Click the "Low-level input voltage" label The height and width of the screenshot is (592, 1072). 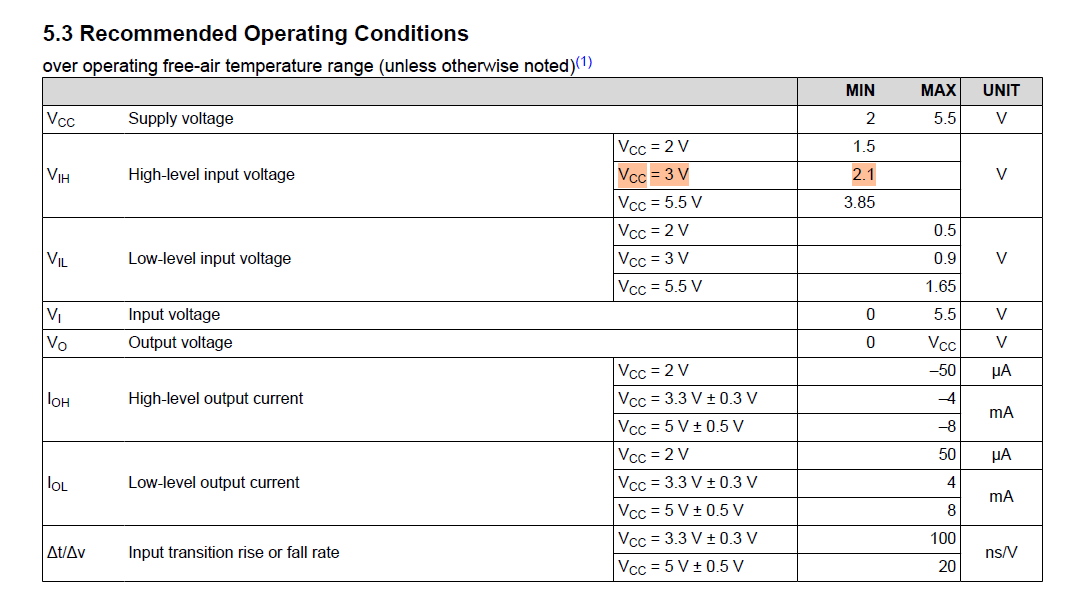209,259
